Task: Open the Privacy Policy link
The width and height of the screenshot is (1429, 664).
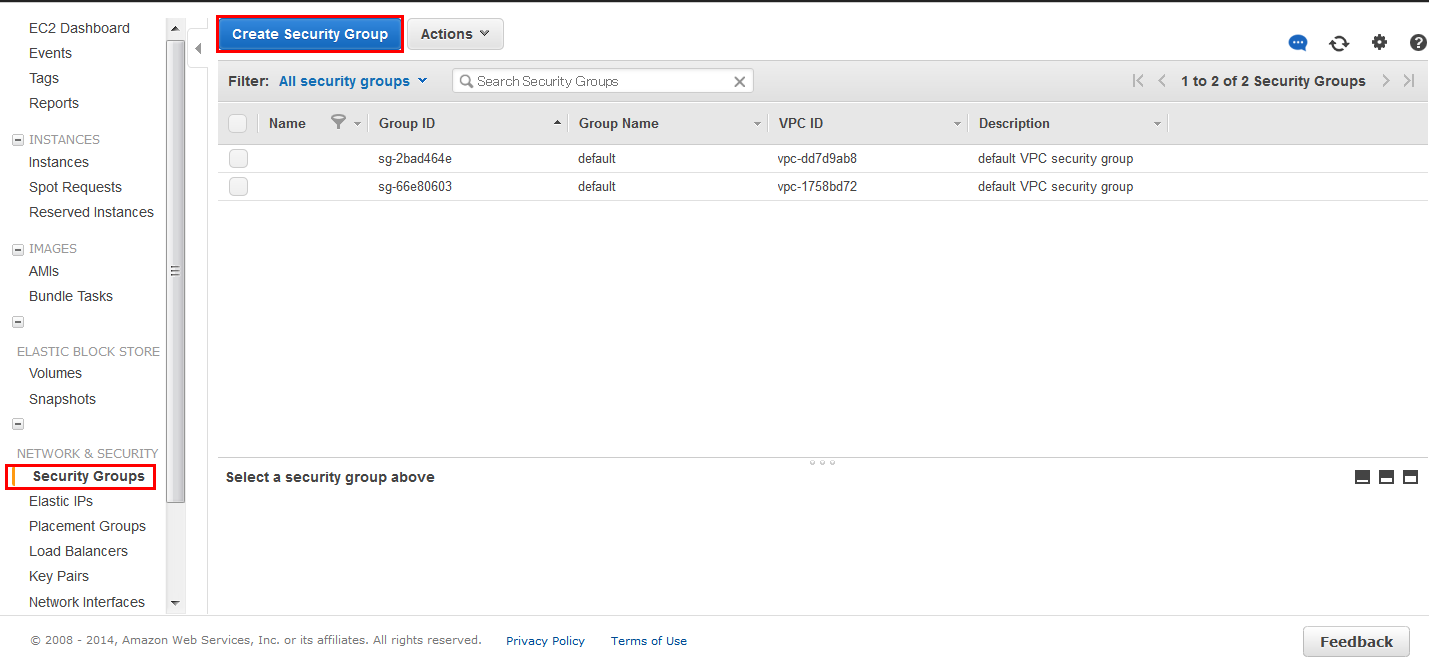Action: 545,641
